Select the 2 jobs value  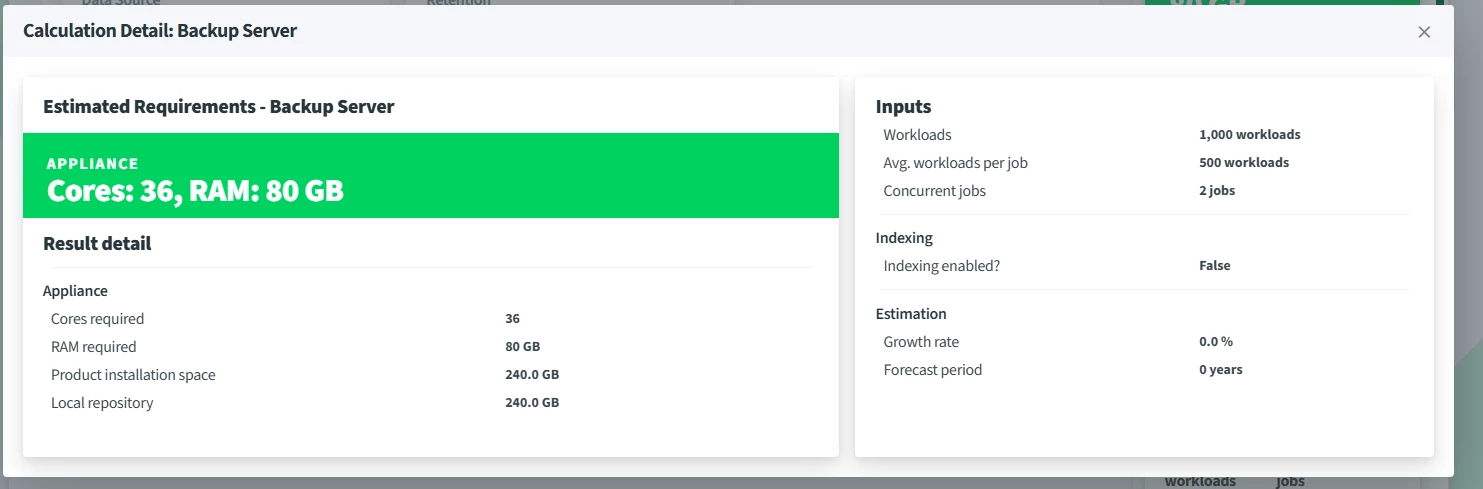pos(1217,190)
